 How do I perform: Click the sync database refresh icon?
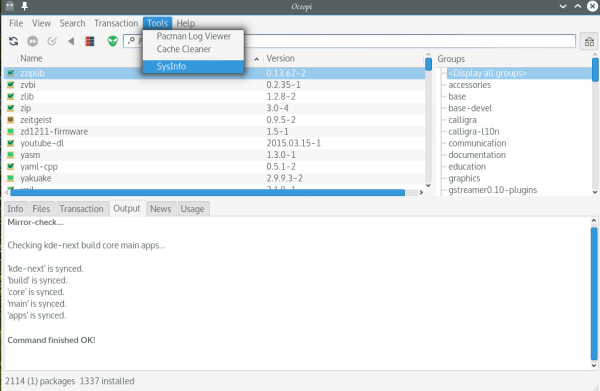(13, 41)
